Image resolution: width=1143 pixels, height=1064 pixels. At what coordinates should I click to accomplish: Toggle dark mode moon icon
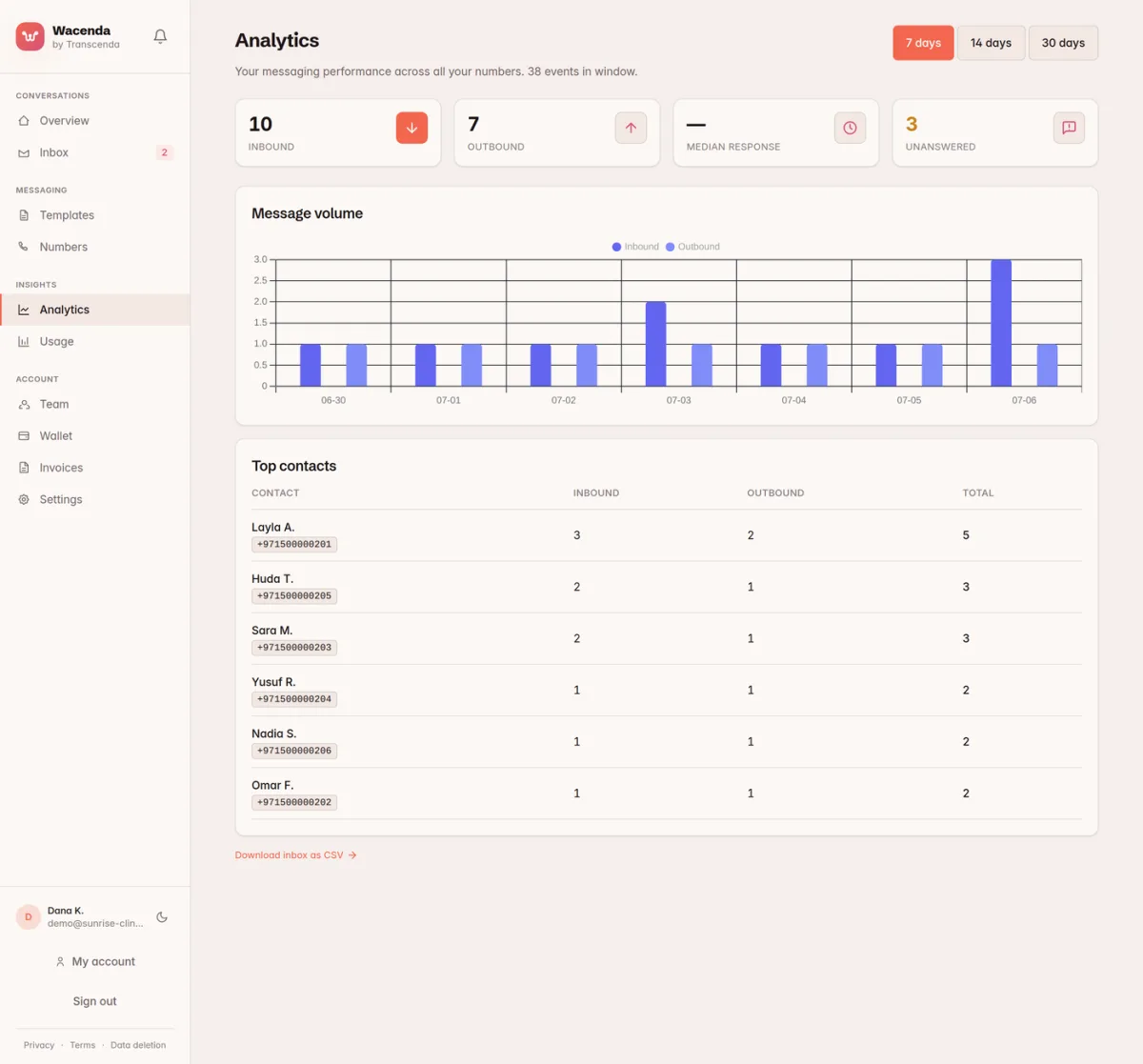(162, 917)
